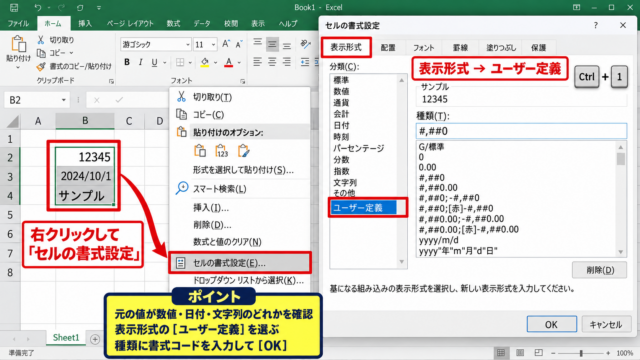The width and height of the screenshot is (640, 360).
Task: Align text right
Action: 287,62
